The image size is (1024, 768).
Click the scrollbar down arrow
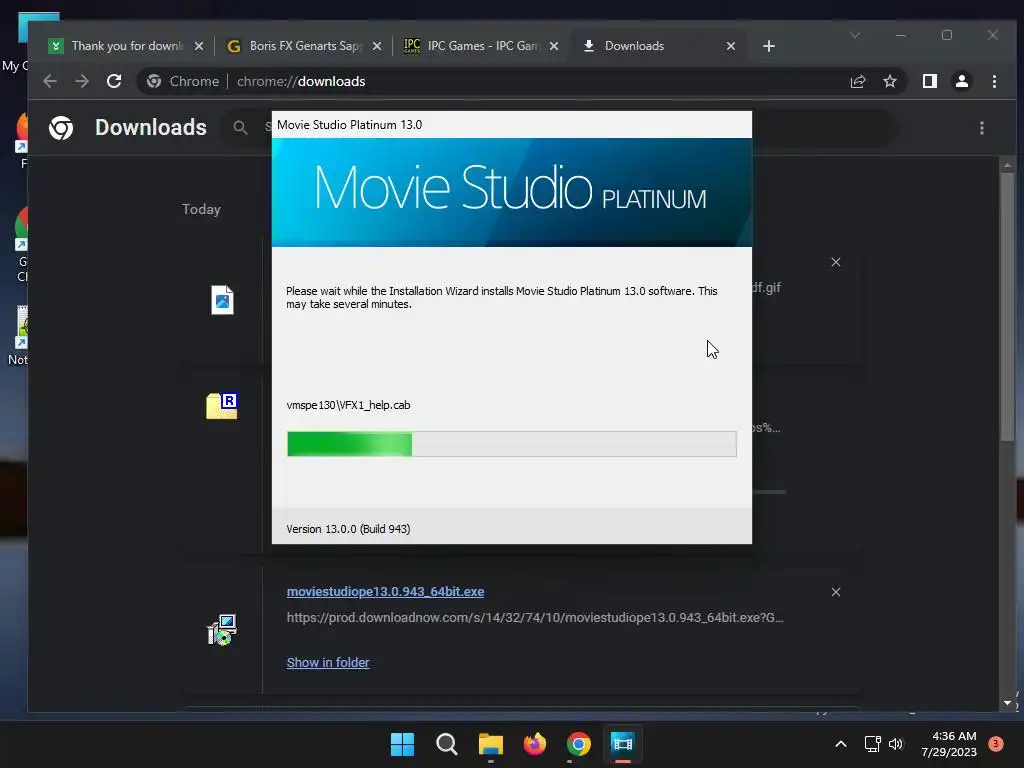click(x=1008, y=703)
